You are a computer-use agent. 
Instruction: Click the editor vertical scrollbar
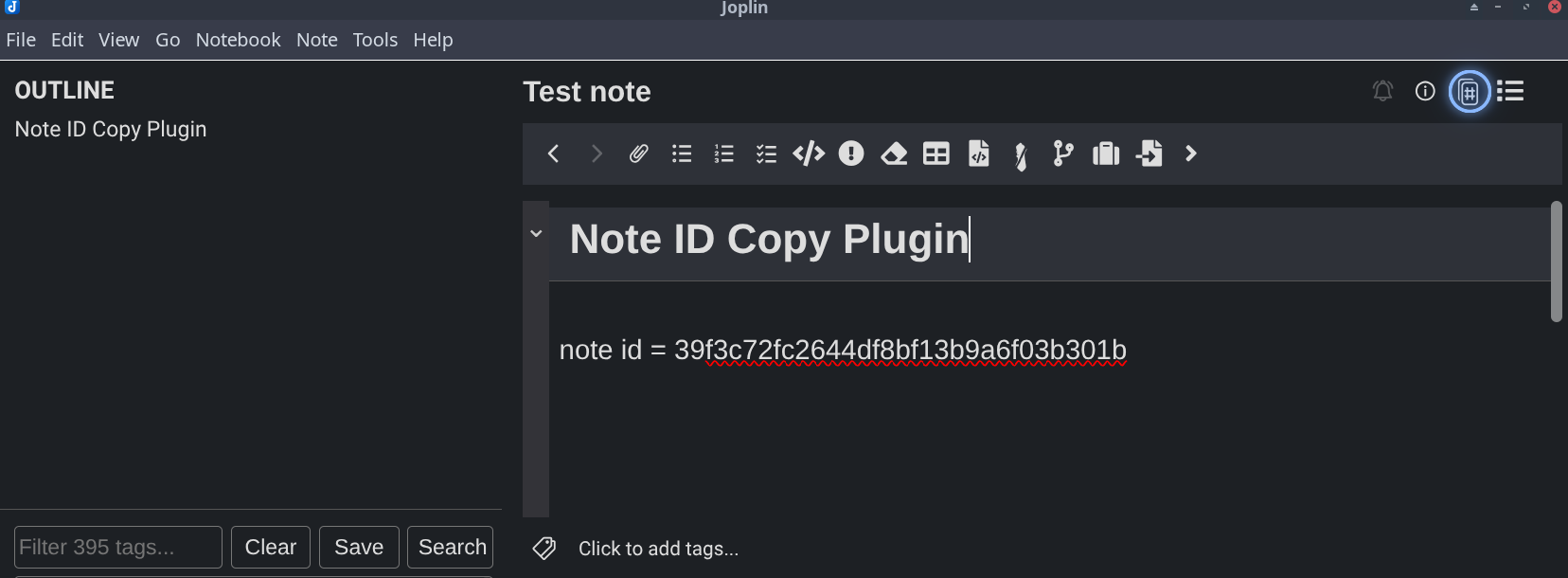1557,262
